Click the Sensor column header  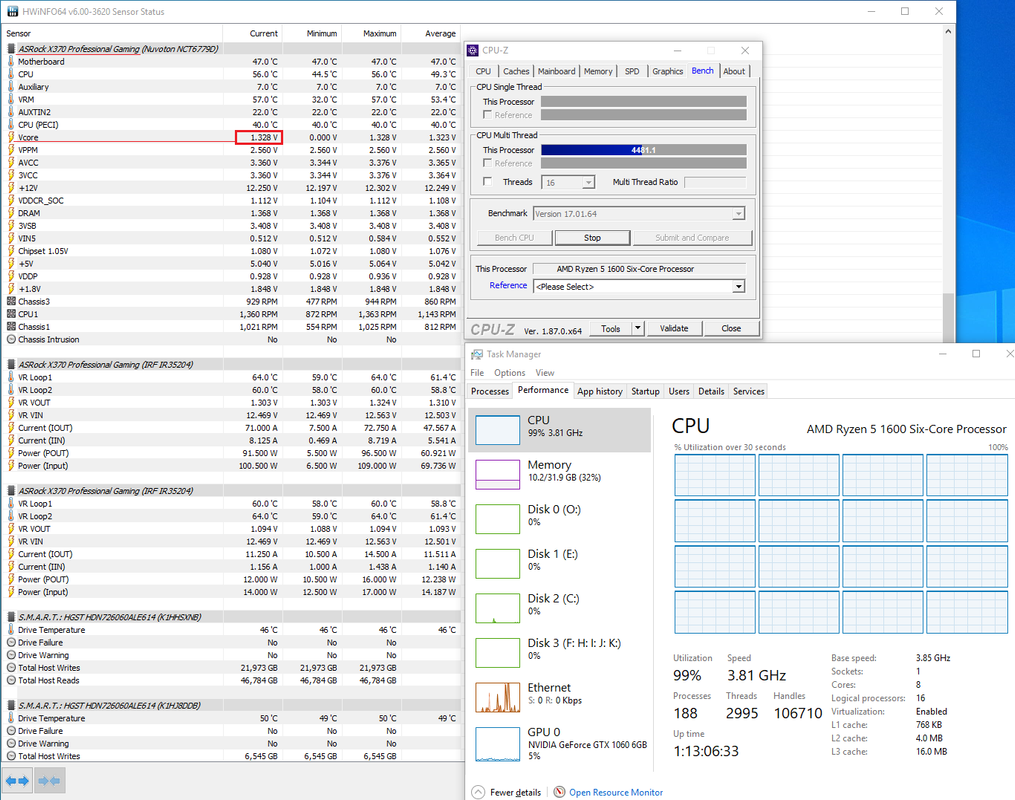(x=112, y=33)
